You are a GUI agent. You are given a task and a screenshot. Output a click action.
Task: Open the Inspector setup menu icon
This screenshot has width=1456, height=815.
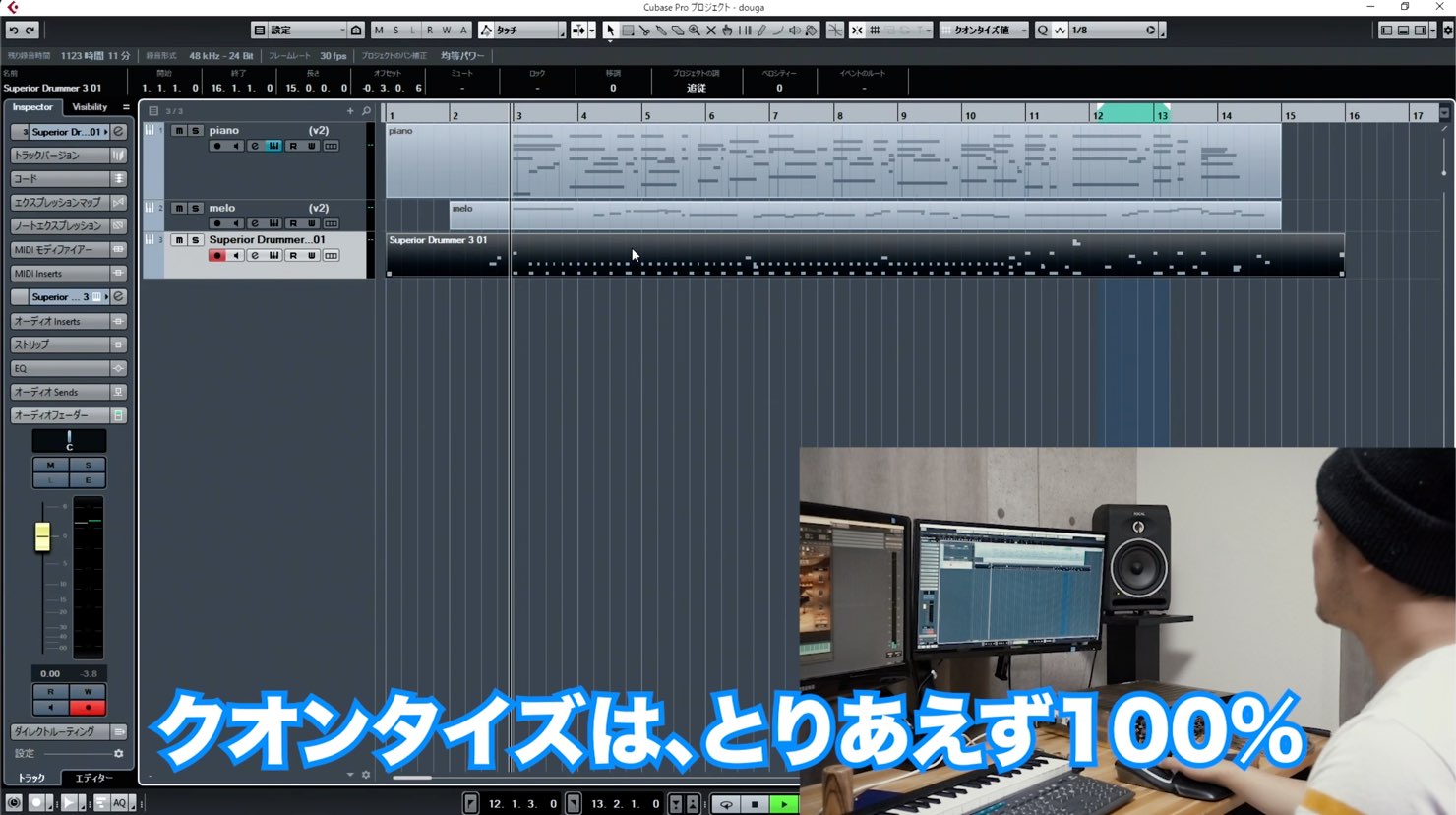coord(126,107)
